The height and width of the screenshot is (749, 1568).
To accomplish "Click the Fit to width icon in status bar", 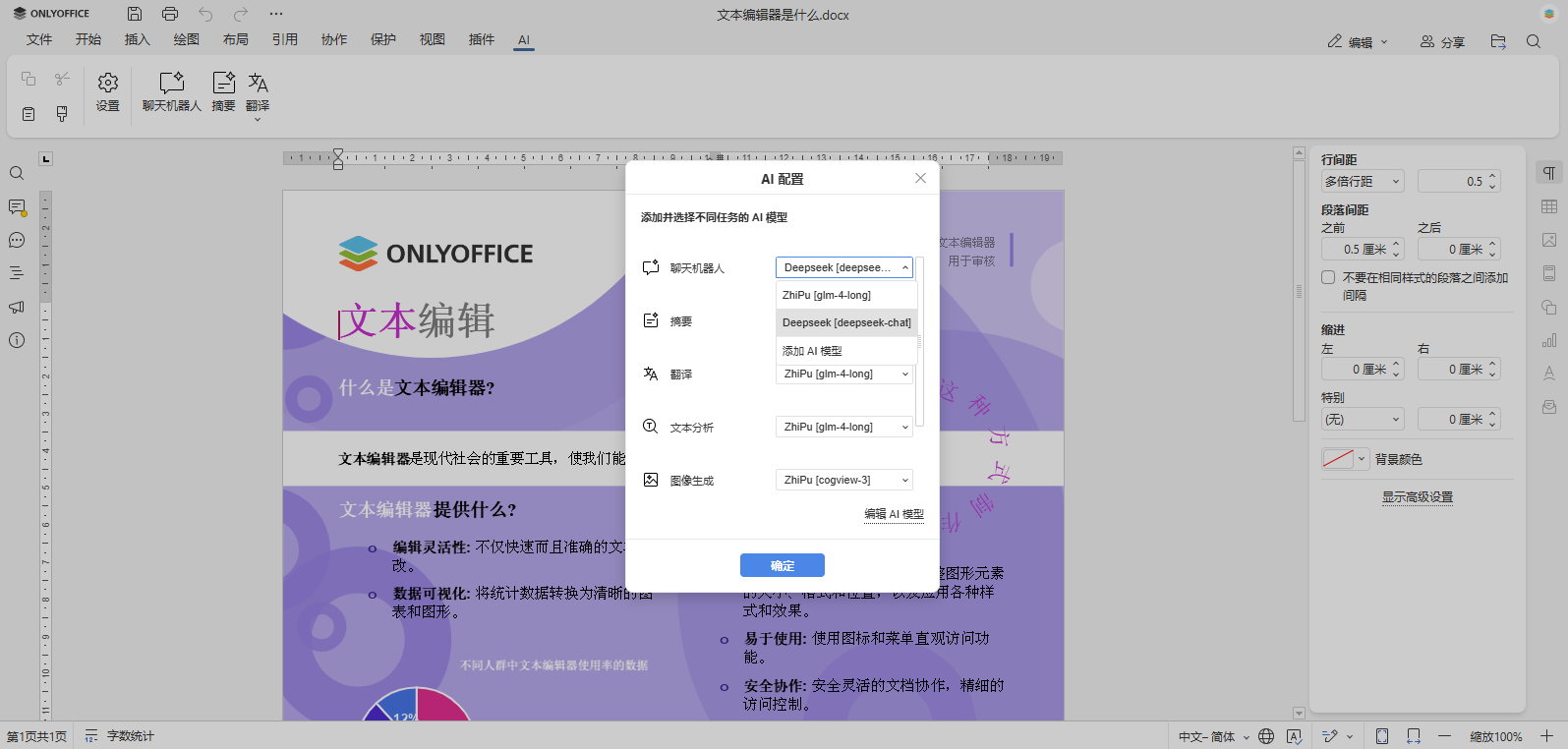I will (x=1414, y=736).
